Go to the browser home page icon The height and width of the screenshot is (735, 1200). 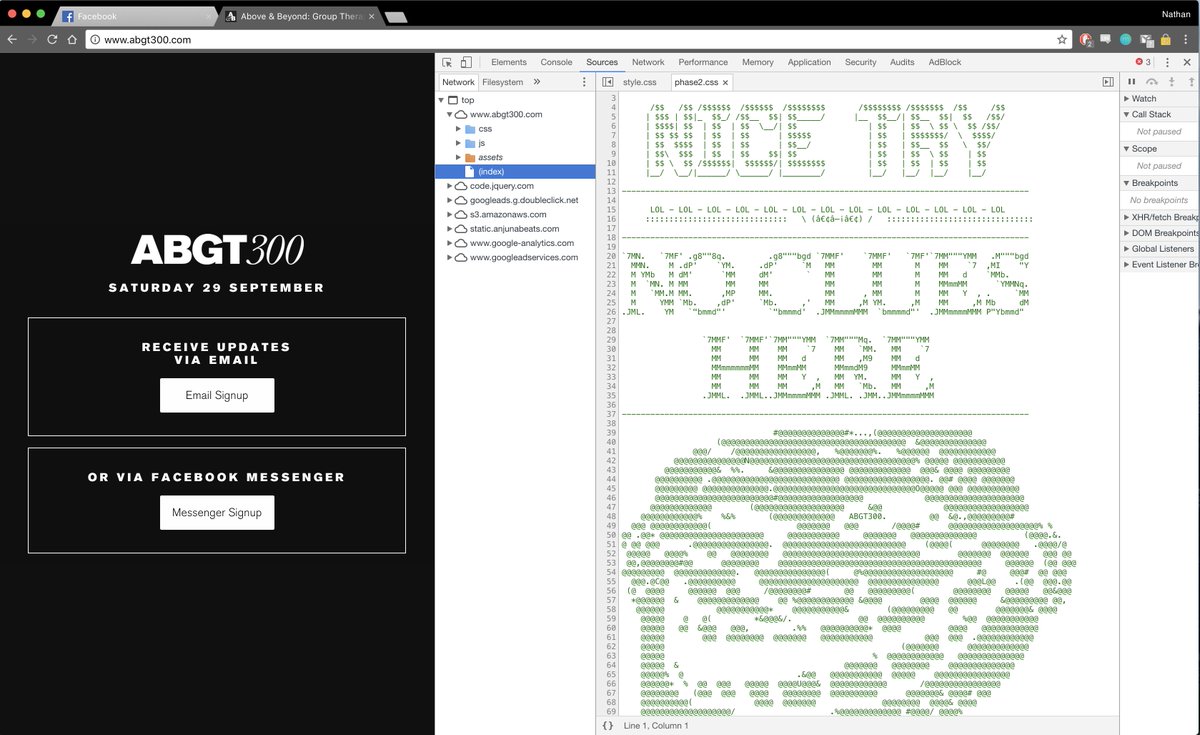point(72,39)
